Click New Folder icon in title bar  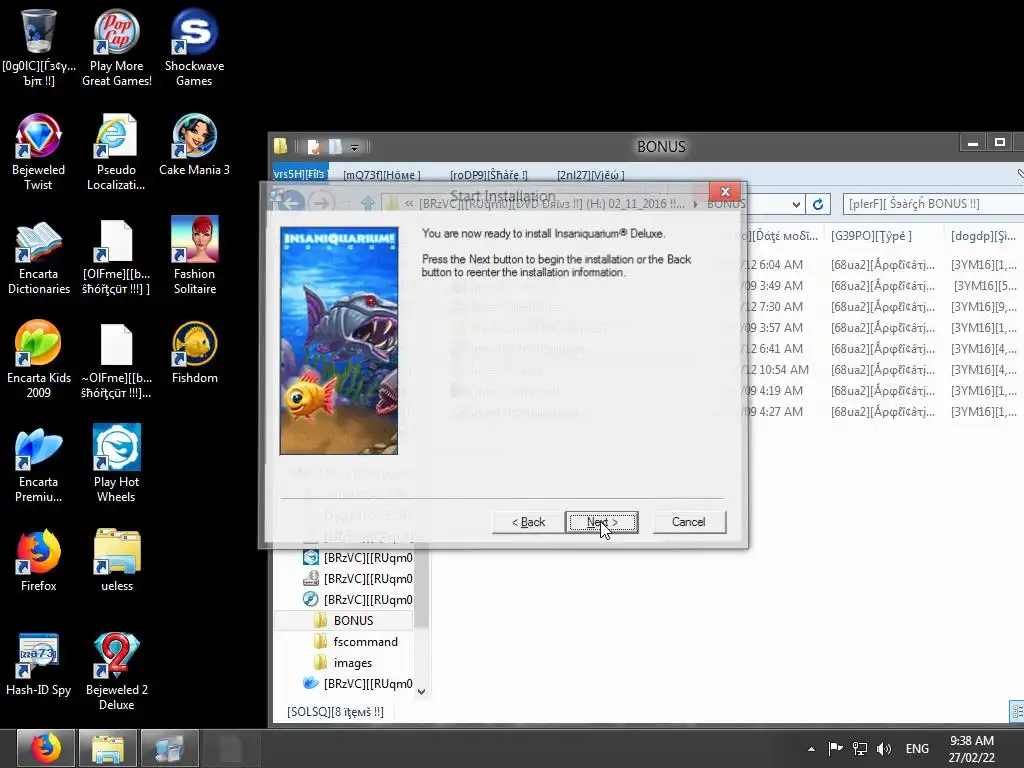click(334, 146)
